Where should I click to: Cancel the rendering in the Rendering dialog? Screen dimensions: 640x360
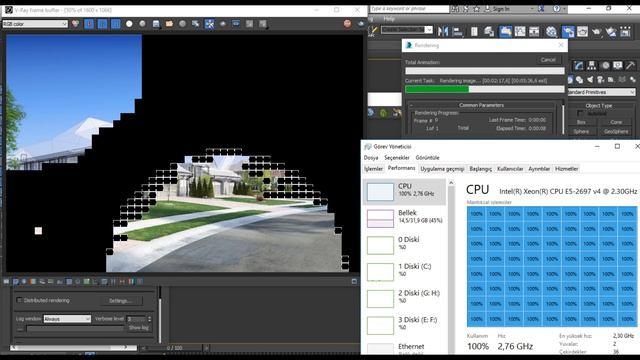(x=548, y=60)
